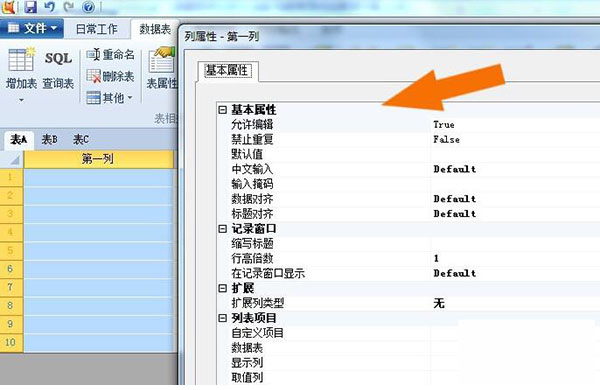Click the Default value of 标题对齐

(x=455, y=214)
